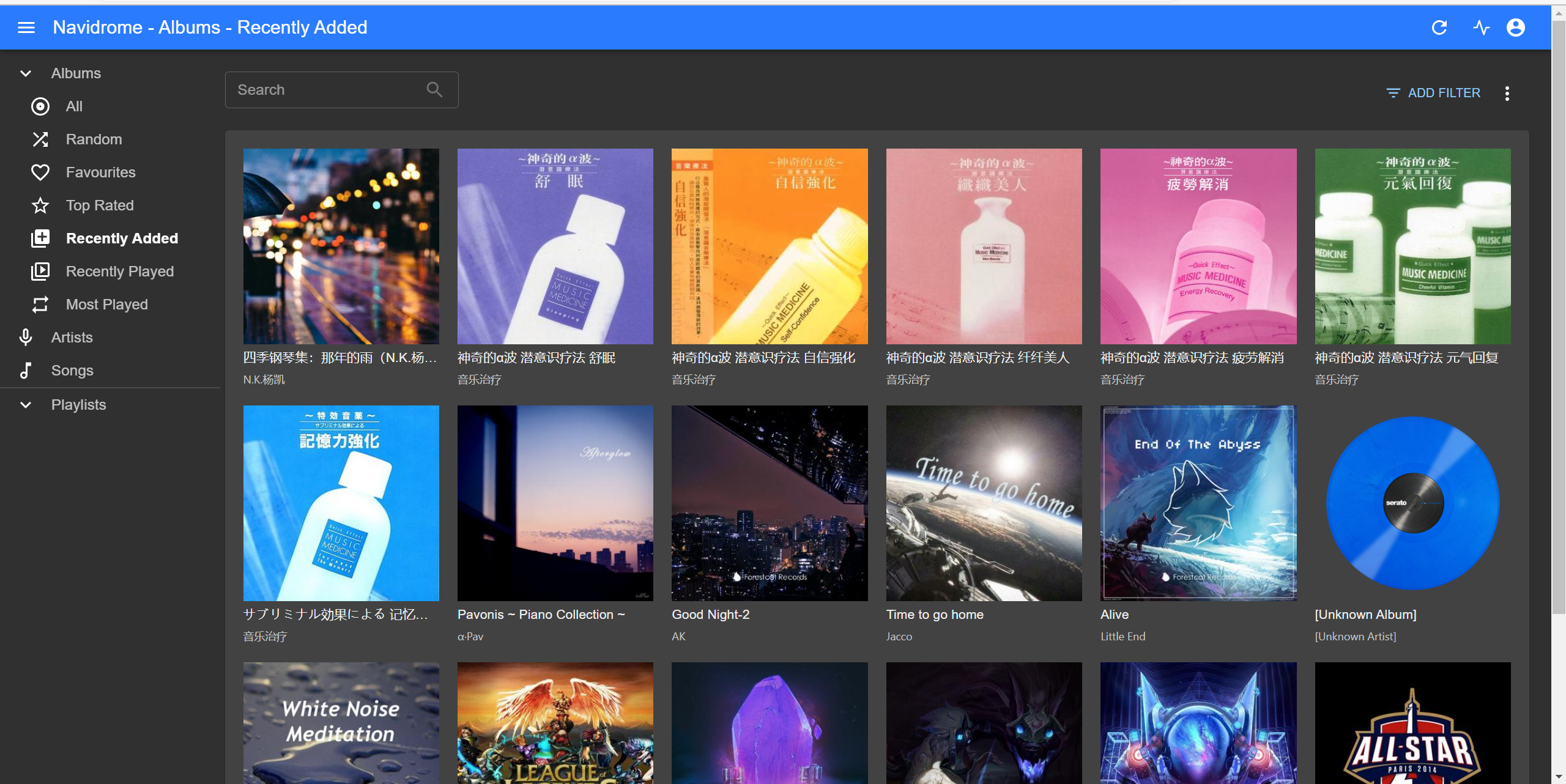Click the Alive album title
The image size is (1566, 784).
[1115, 615]
